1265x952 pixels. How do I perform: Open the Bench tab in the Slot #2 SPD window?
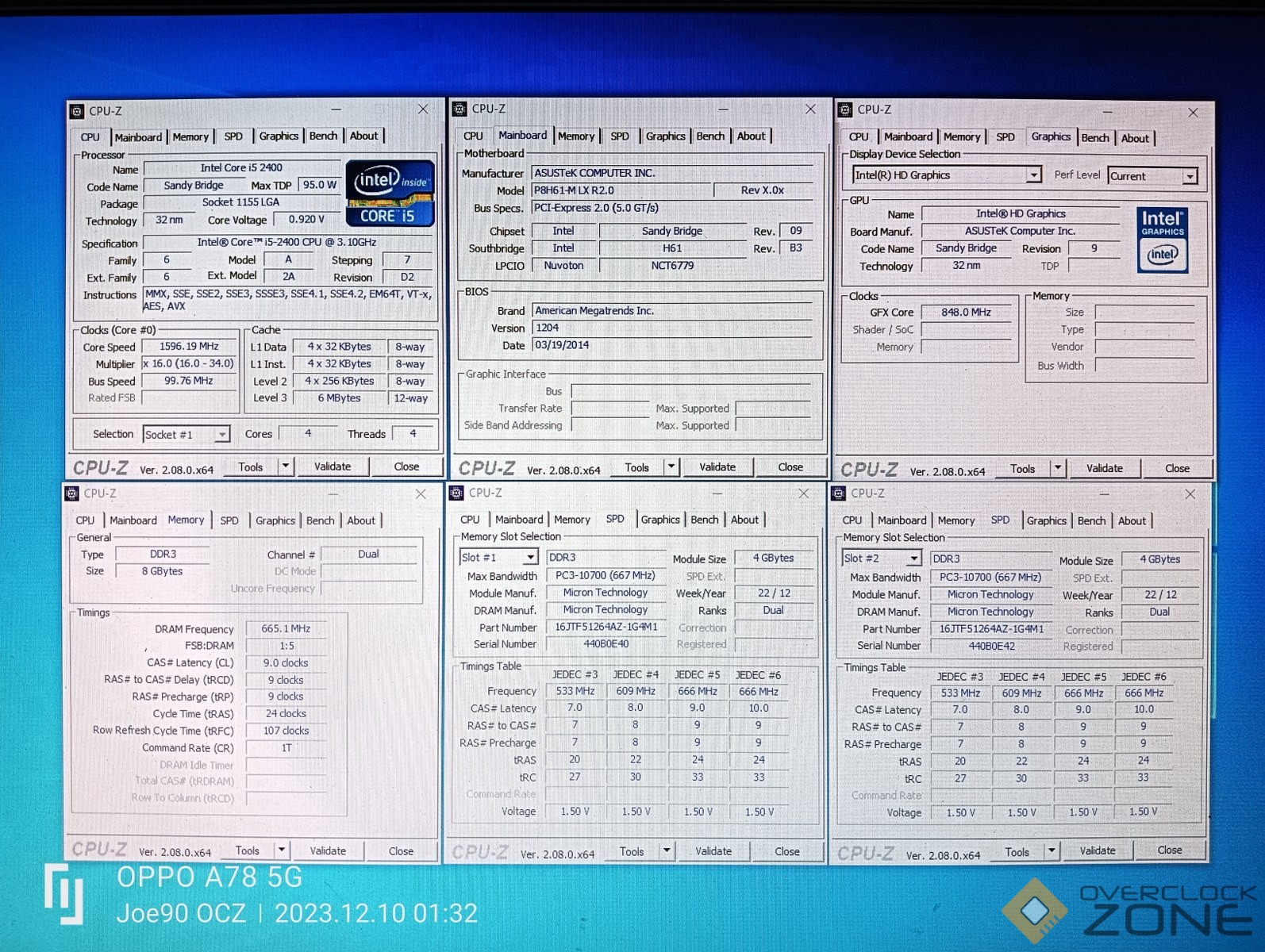[1091, 521]
